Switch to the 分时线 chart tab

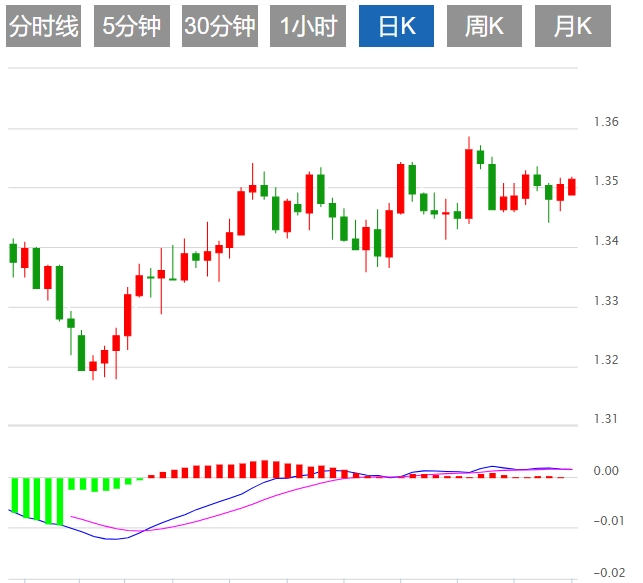tap(43, 26)
